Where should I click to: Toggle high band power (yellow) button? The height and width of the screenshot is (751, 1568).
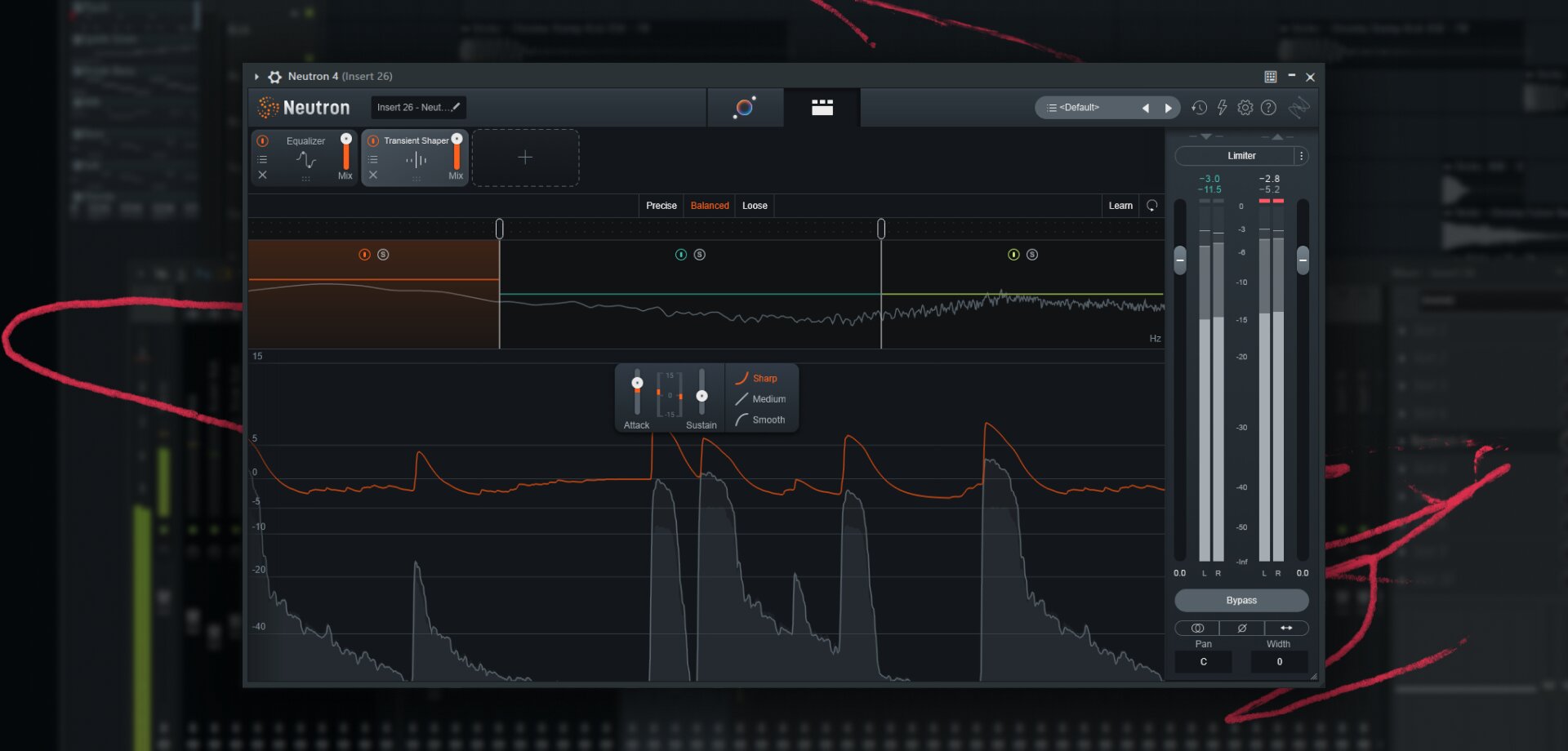coord(1013,255)
